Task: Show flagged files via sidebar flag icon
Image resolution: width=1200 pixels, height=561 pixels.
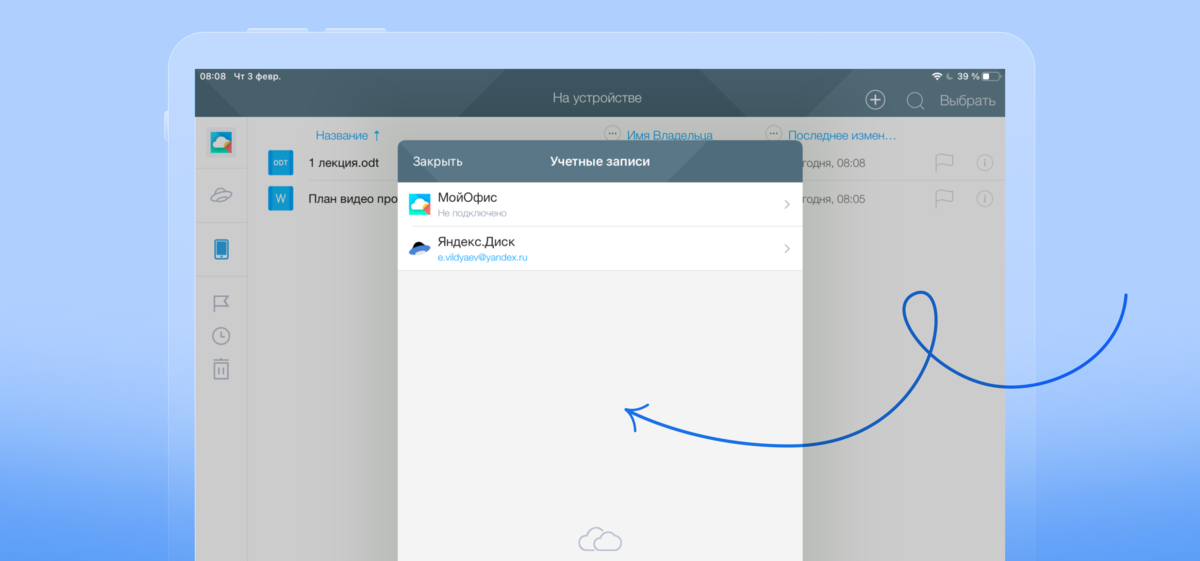Action: click(221, 303)
